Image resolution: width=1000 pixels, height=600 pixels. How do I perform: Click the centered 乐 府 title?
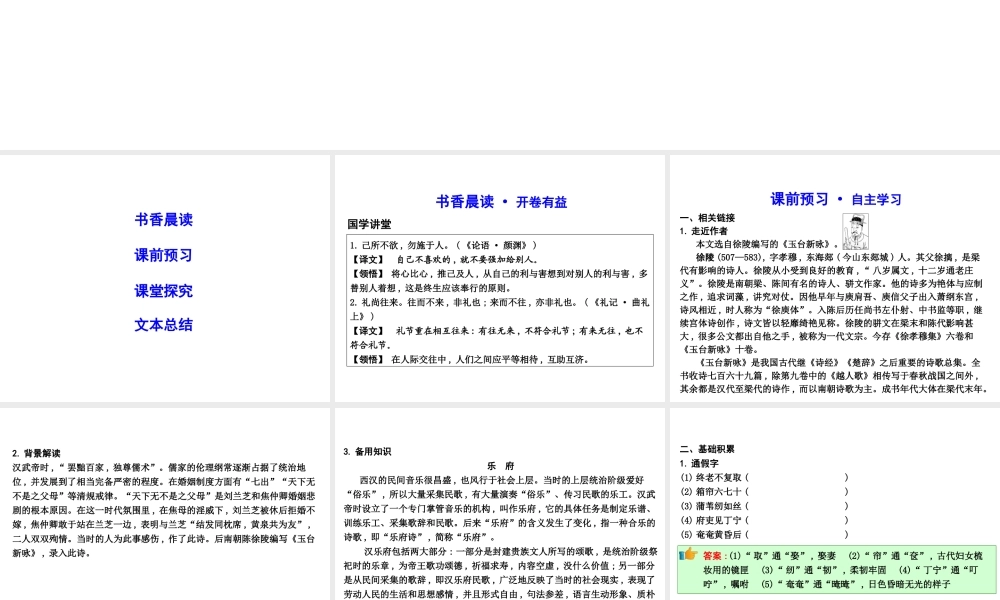click(x=501, y=466)
